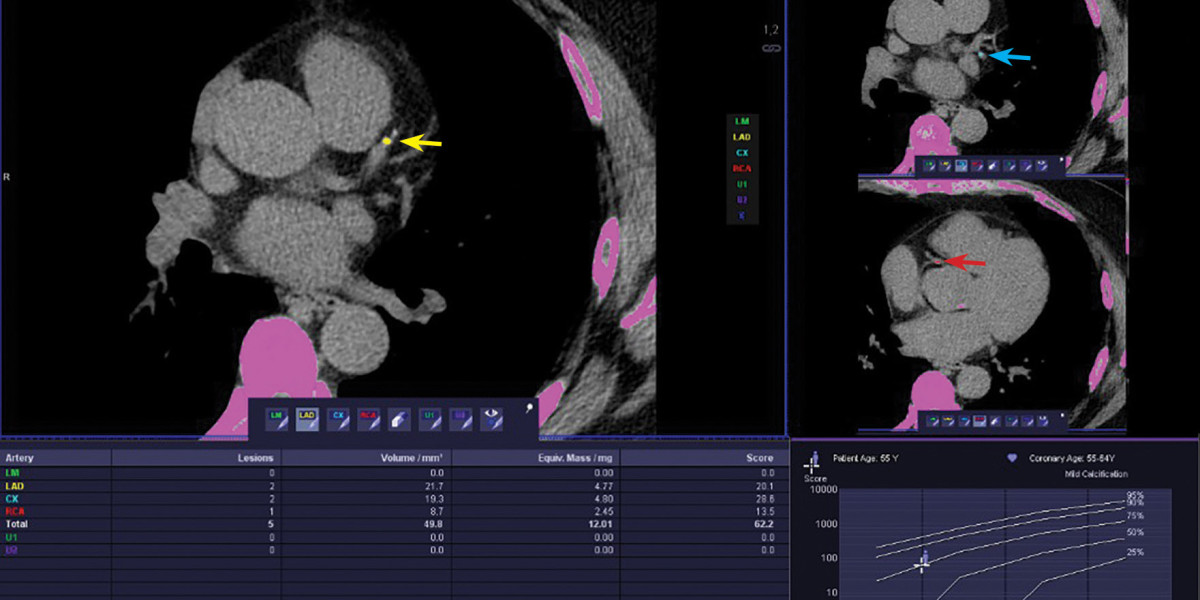Viewport: 1200px width, 600px height.
Task: Click the RCA label in the color legend
Action: coord(742,168)
